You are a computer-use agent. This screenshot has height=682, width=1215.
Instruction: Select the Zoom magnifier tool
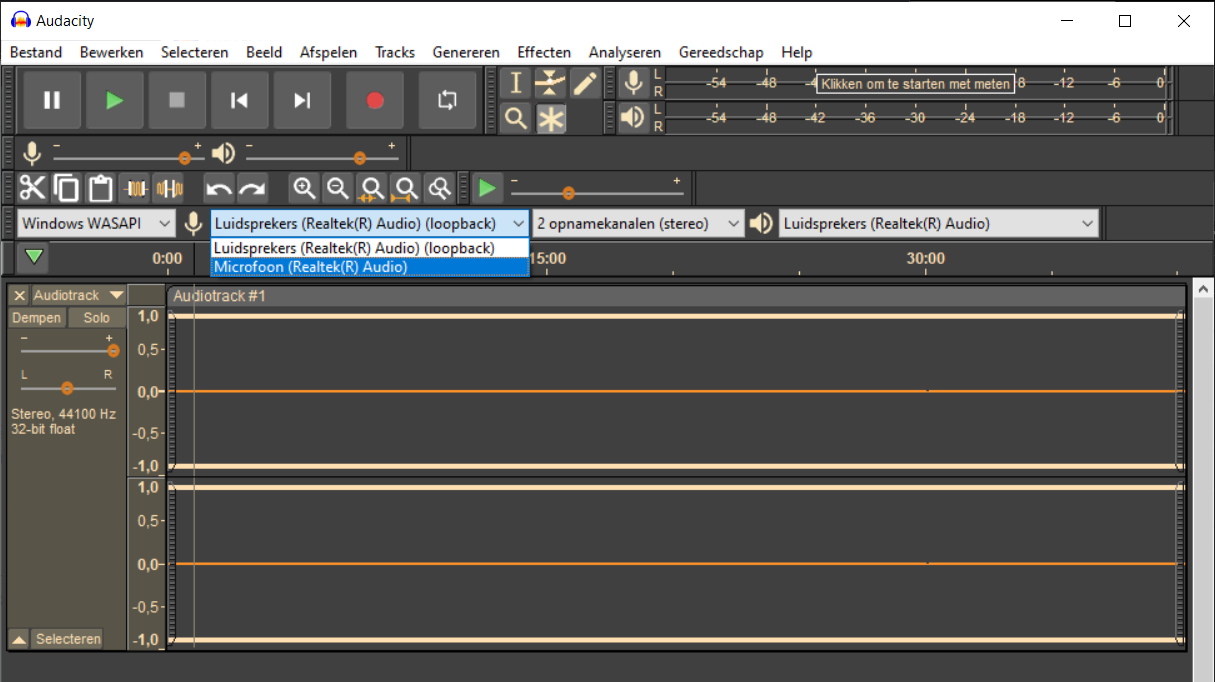[515, 119]
